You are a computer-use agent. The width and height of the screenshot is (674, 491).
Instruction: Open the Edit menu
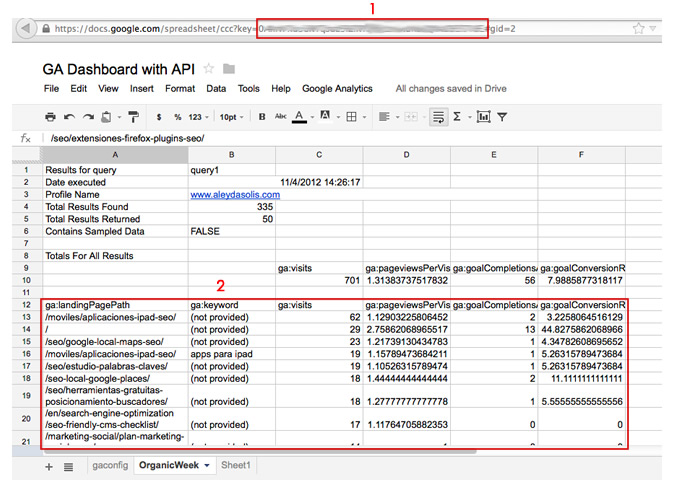click(79, 89)
